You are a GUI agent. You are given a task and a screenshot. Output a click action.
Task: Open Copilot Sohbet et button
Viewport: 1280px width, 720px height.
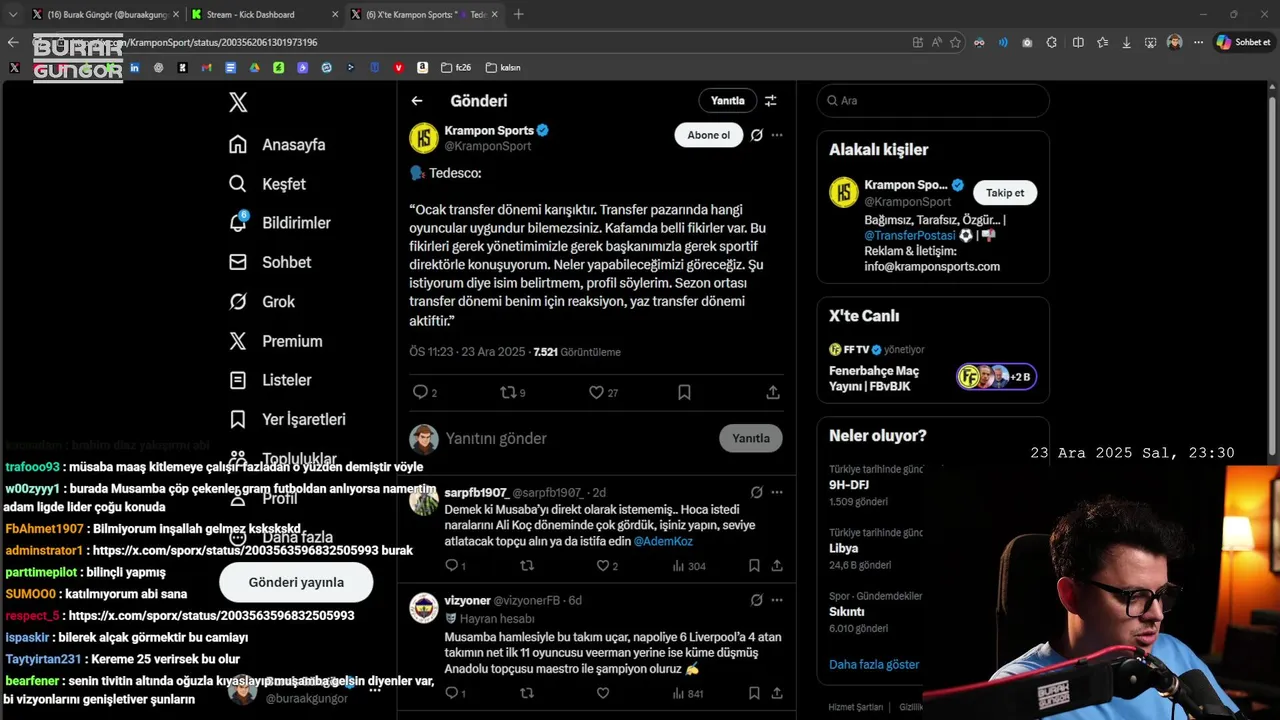pyautogui.click(x=1244, y=42)
